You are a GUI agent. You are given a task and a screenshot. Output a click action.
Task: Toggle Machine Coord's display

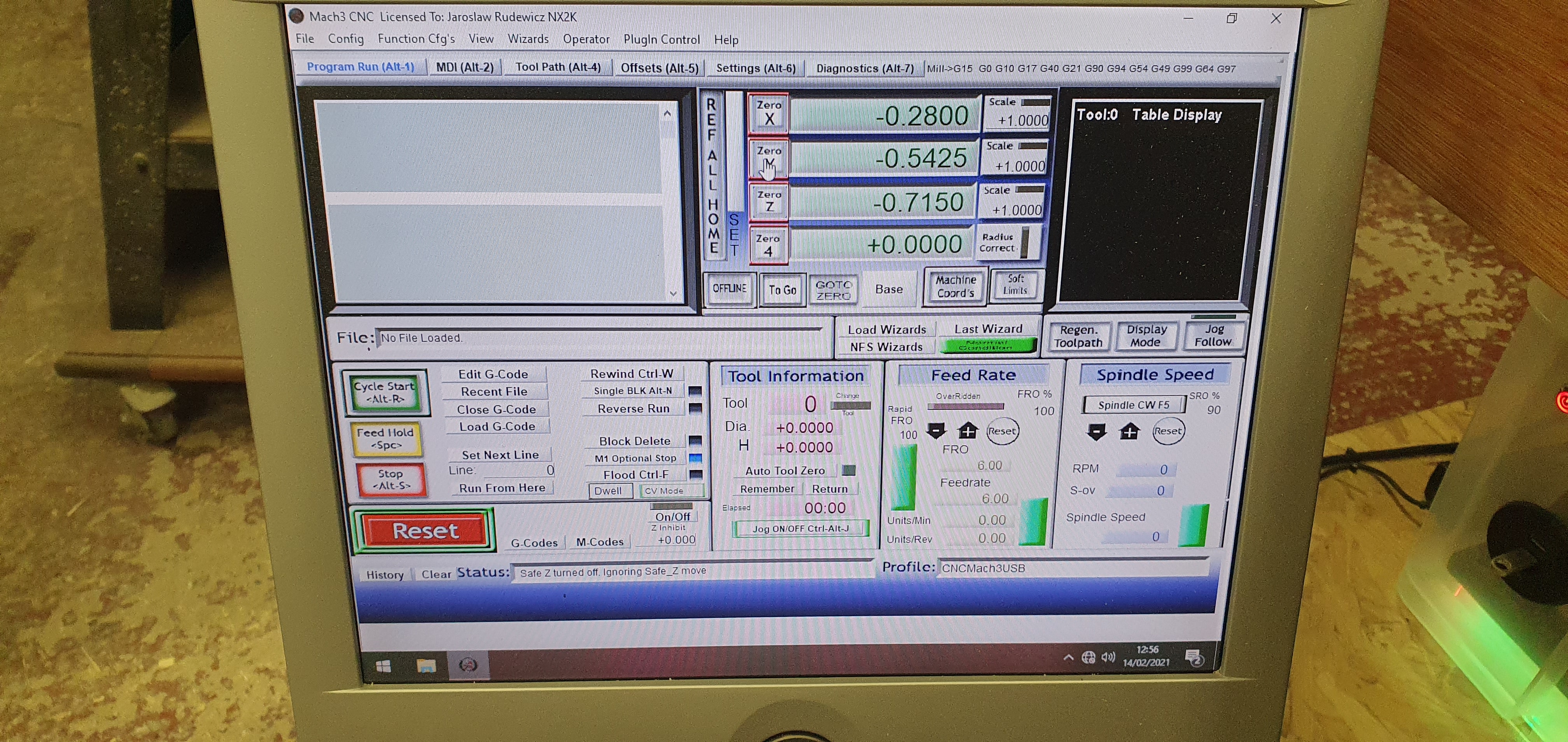[955, 287]
